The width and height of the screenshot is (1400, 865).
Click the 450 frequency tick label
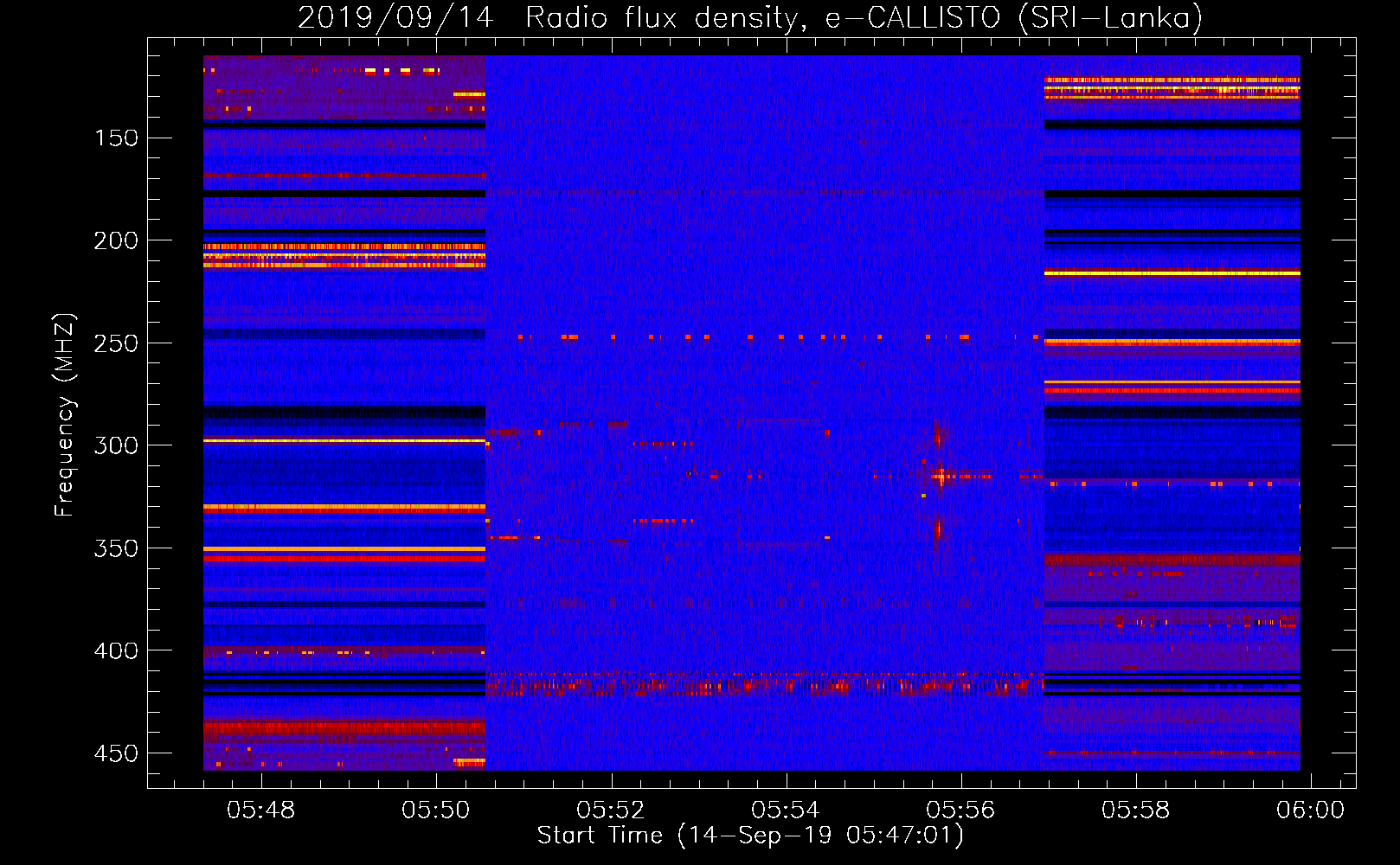[116, 753]
